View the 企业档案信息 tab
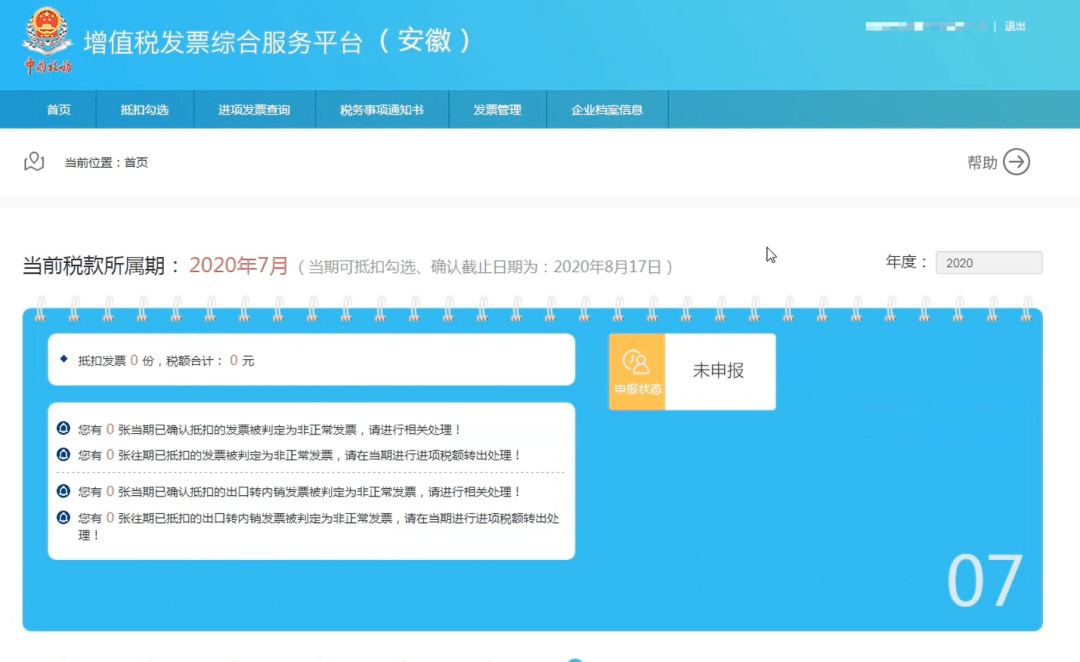Viewport: 1080px width, 662px height. [606, 110]
